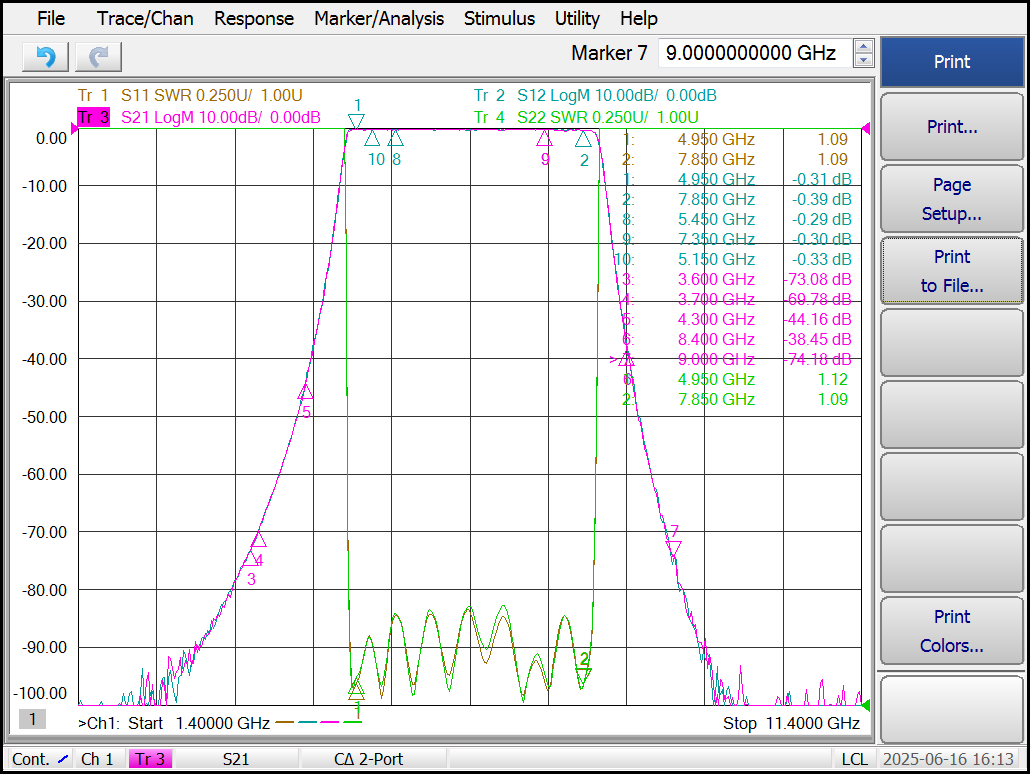Increment Marker 7 frequency with up arrow

click(x=864, y=46)
